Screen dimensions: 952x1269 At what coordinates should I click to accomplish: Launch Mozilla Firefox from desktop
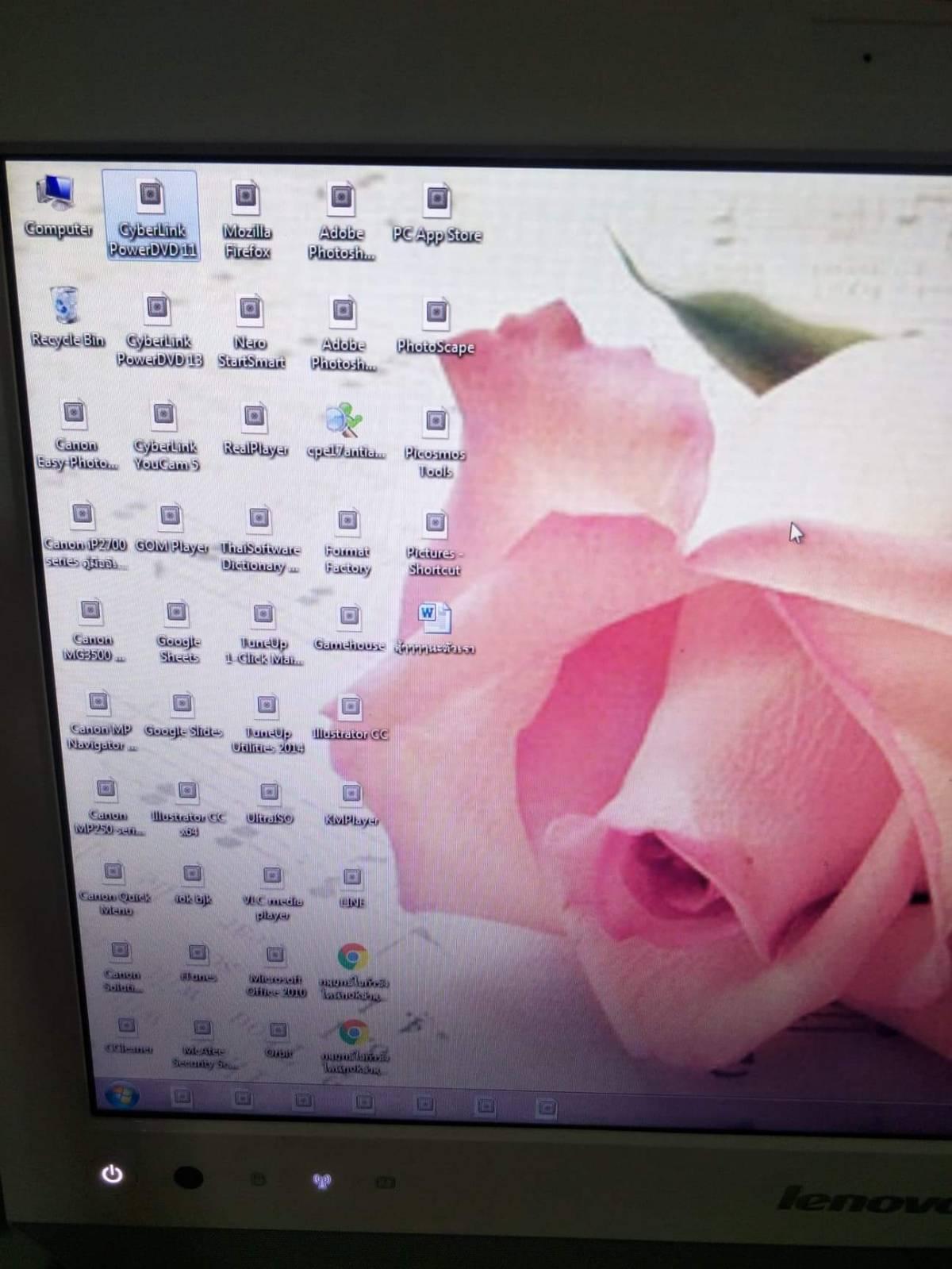click(247, 219)
